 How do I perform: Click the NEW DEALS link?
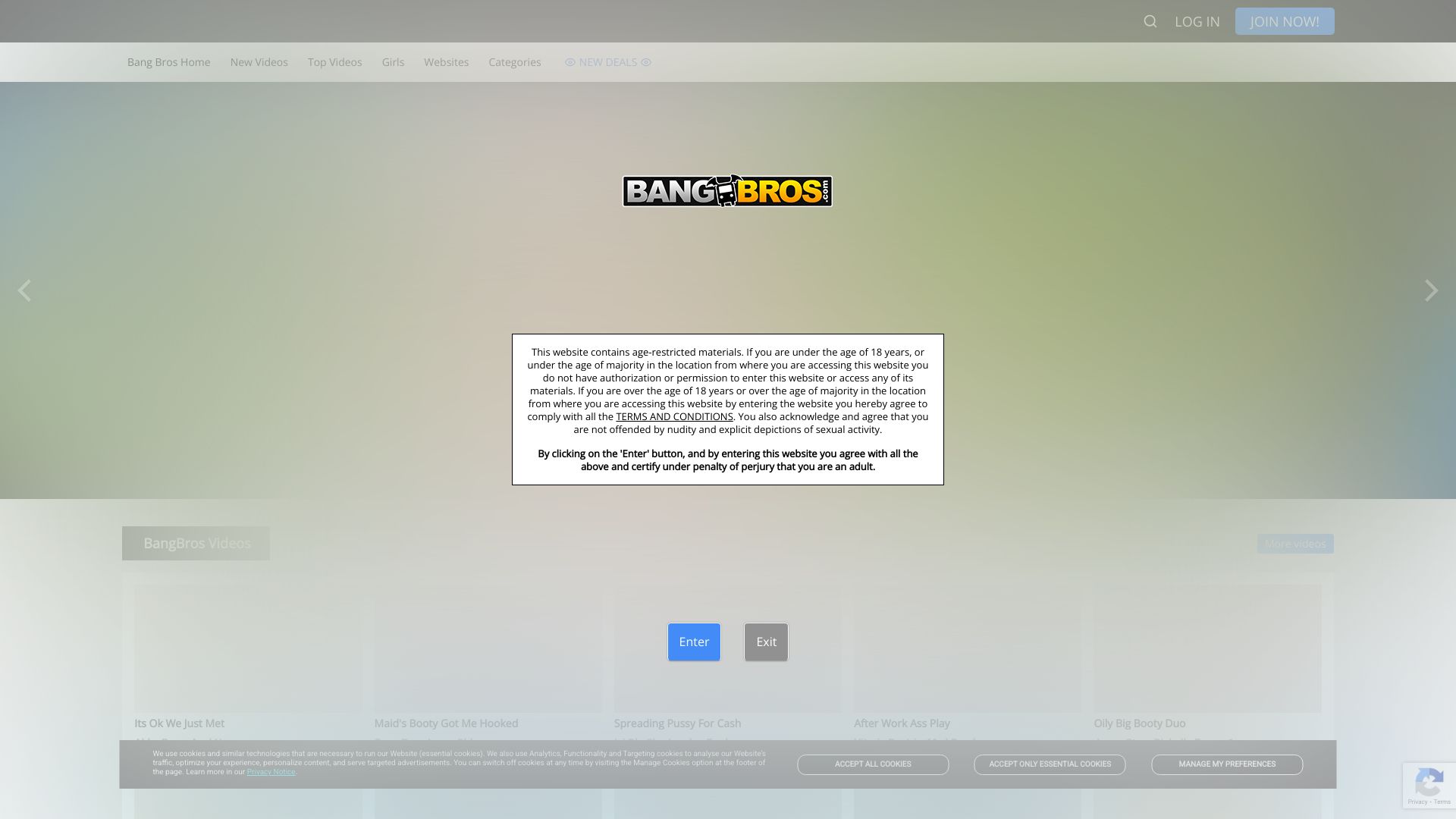click(x=607, y=62)
